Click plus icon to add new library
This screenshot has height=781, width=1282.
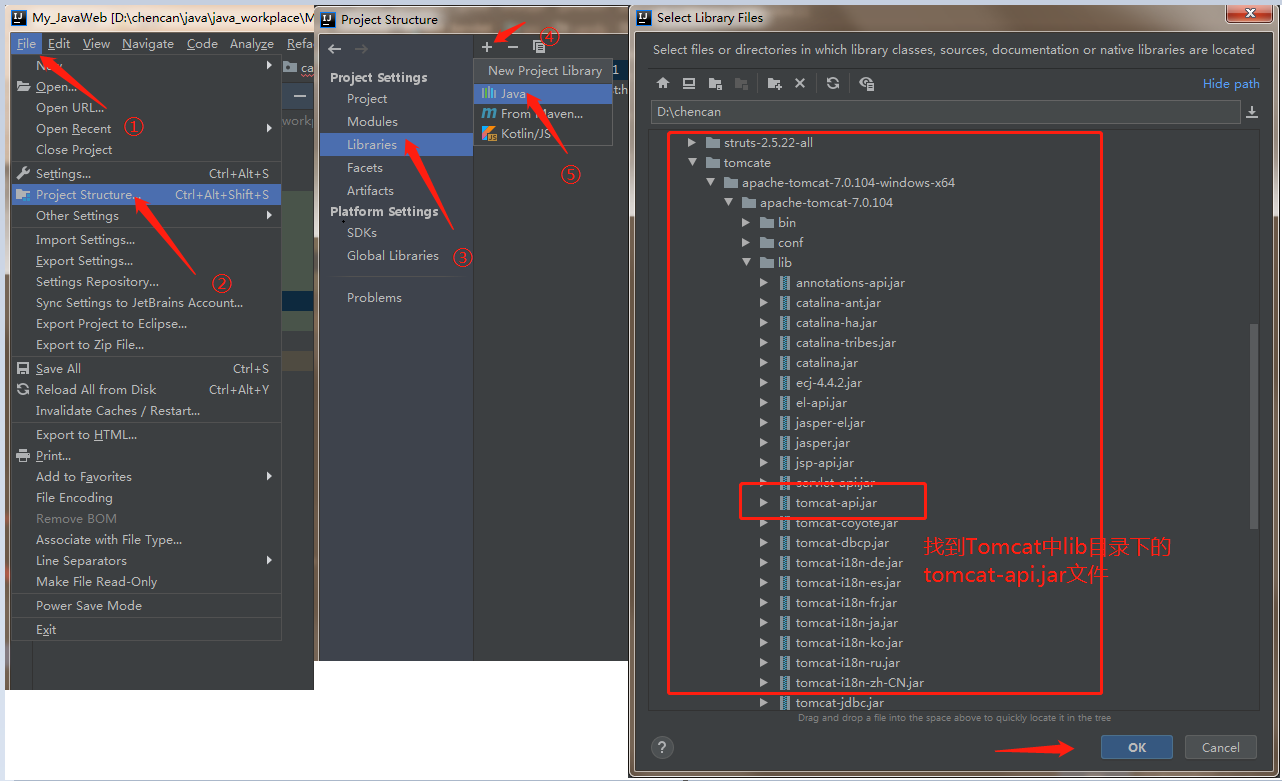coord(487,47)
